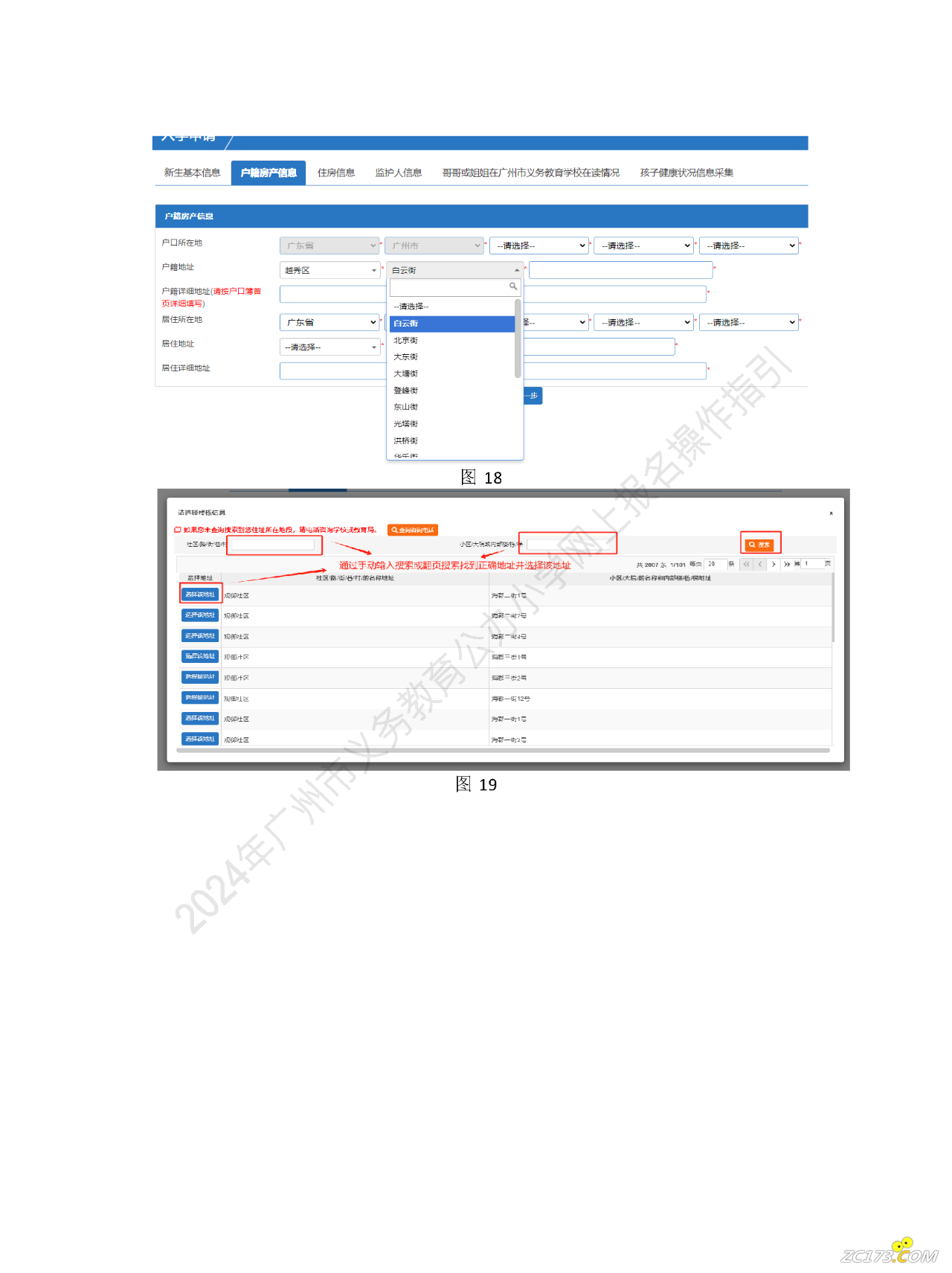The image size is (952, 1273).
Task: Choose --请选择-- in the street dropdown list
Action: click(x=451, y=307)
